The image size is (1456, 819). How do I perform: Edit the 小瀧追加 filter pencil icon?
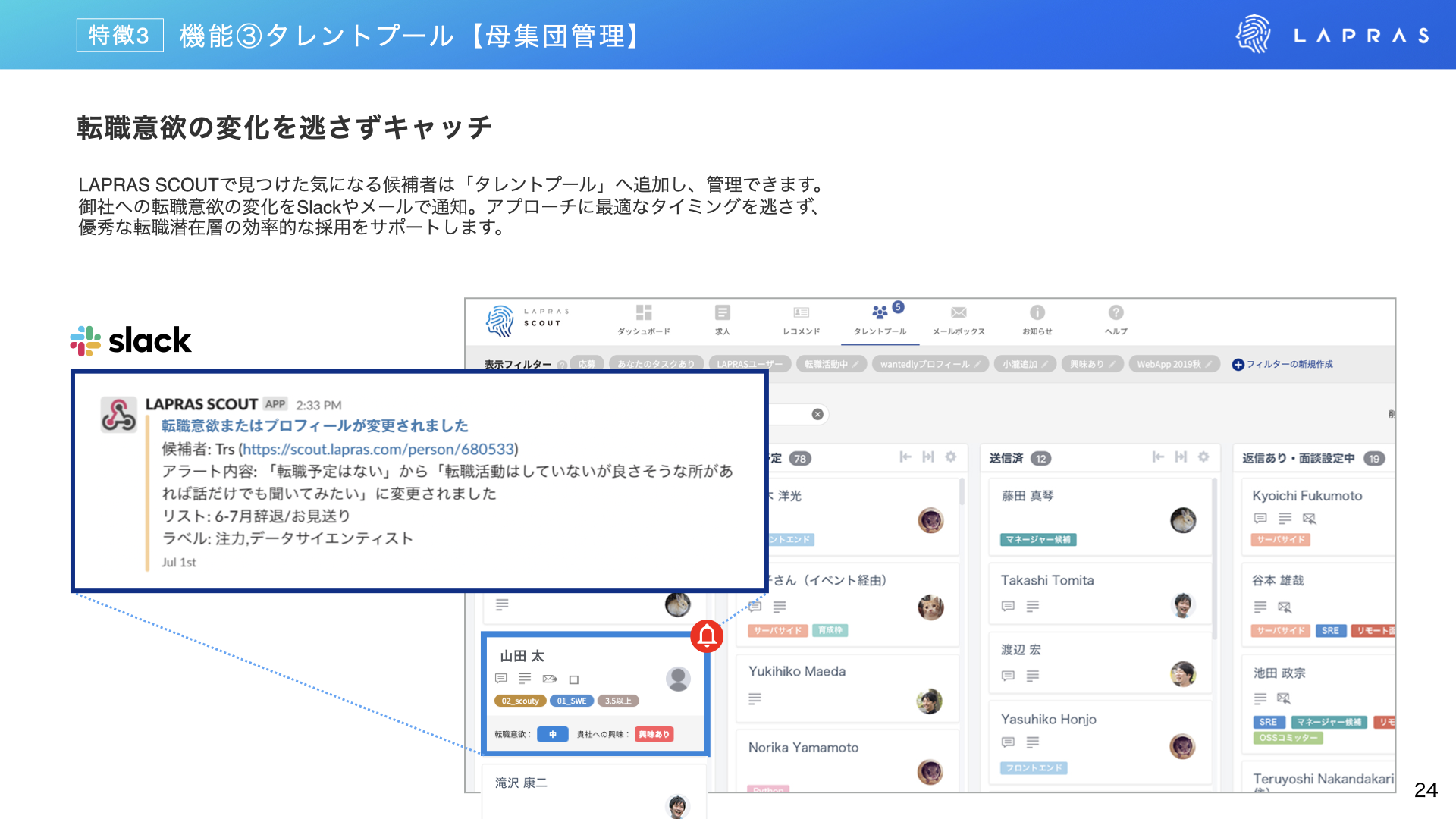(x=1044, y=364)
